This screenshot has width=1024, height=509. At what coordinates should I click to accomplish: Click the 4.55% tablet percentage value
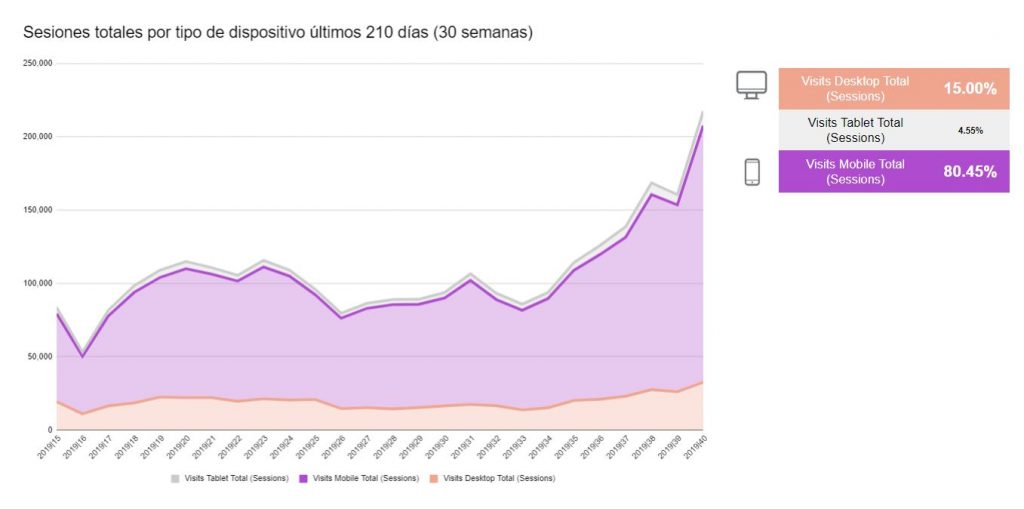pyautogui.click(x=970, y=131)
